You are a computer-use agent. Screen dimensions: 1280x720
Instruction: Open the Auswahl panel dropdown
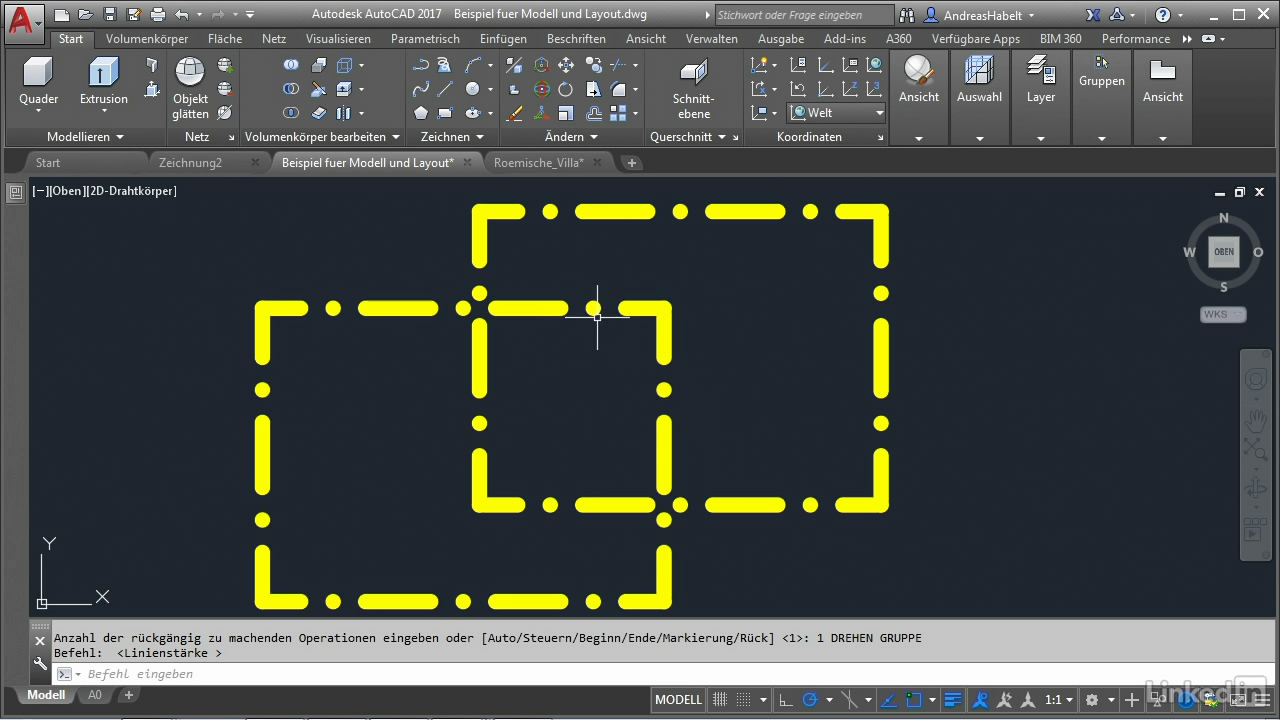(979, 139)
